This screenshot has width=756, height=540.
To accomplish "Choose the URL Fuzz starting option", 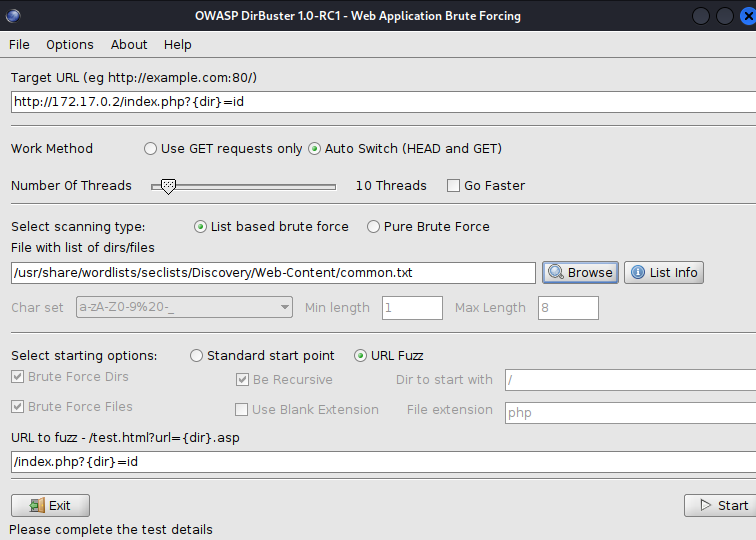I will click(x=361, y=356).
